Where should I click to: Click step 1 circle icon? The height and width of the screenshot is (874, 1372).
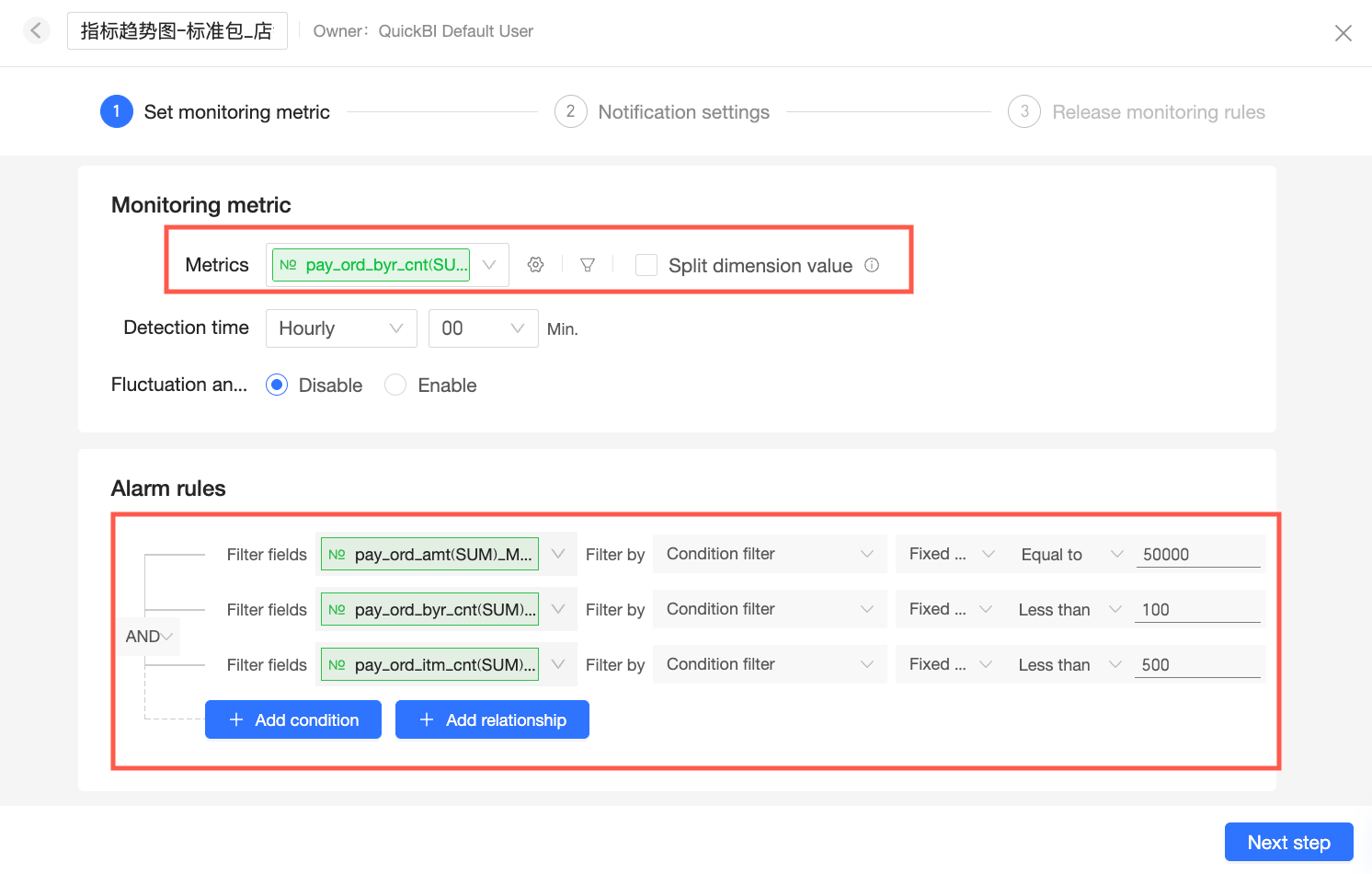tap(117, 111)
